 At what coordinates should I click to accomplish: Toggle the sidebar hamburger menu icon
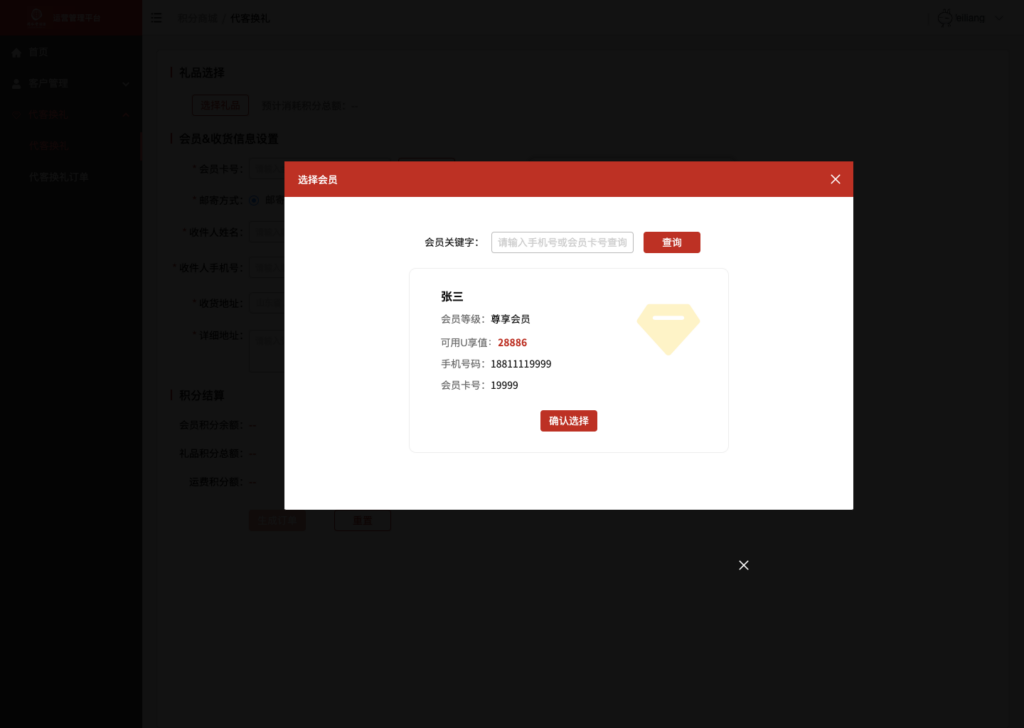tap(156, 18)
